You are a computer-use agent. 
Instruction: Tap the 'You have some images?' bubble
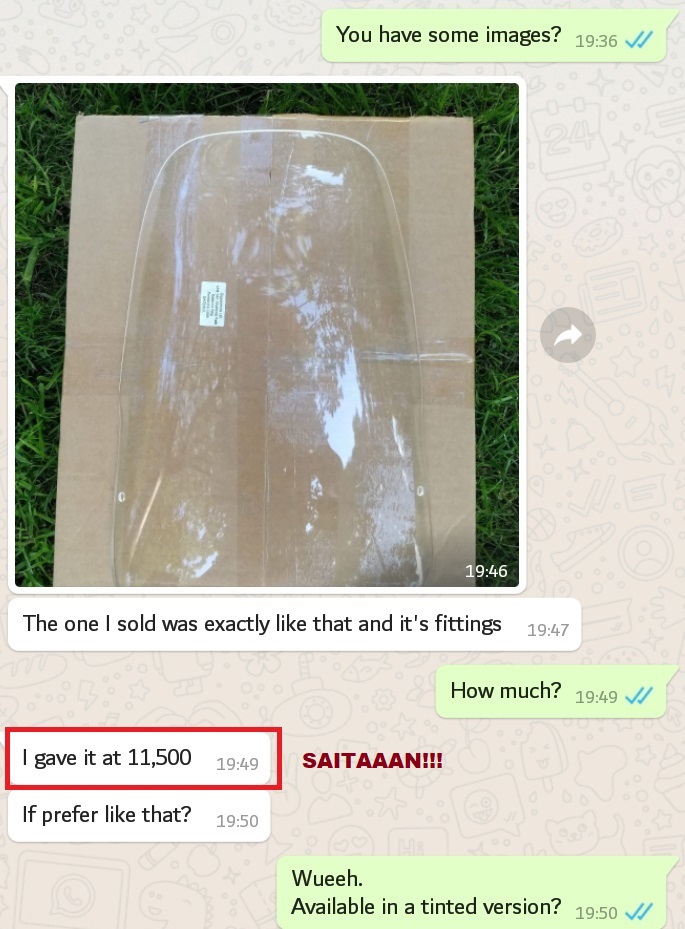tap(494, 36)
